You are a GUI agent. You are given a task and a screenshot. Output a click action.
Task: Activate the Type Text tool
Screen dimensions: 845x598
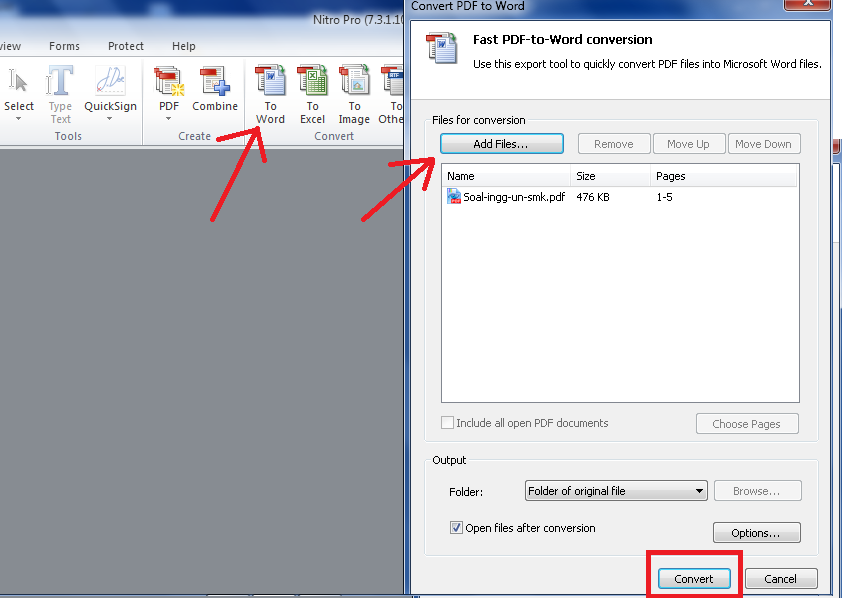(x=60, y=94)
